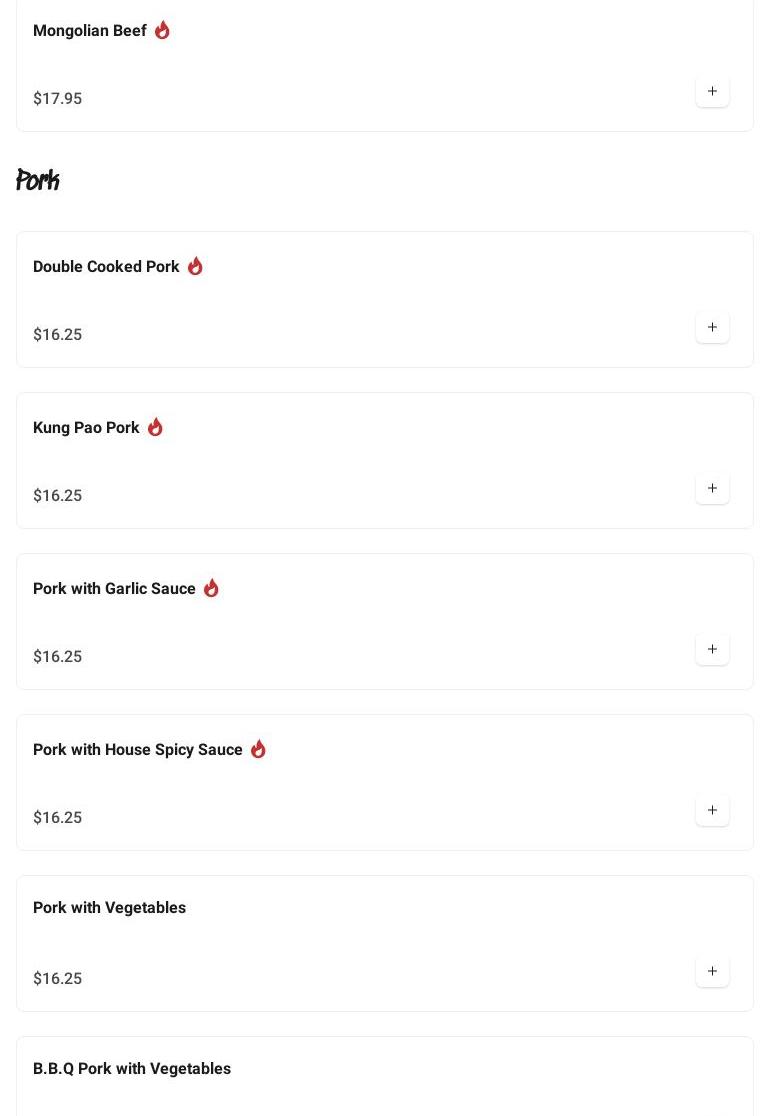The height and width of the screenshot is (1116, 770).
Task: Select the Kung Pao Pork item name
Action: pos(86,428)
